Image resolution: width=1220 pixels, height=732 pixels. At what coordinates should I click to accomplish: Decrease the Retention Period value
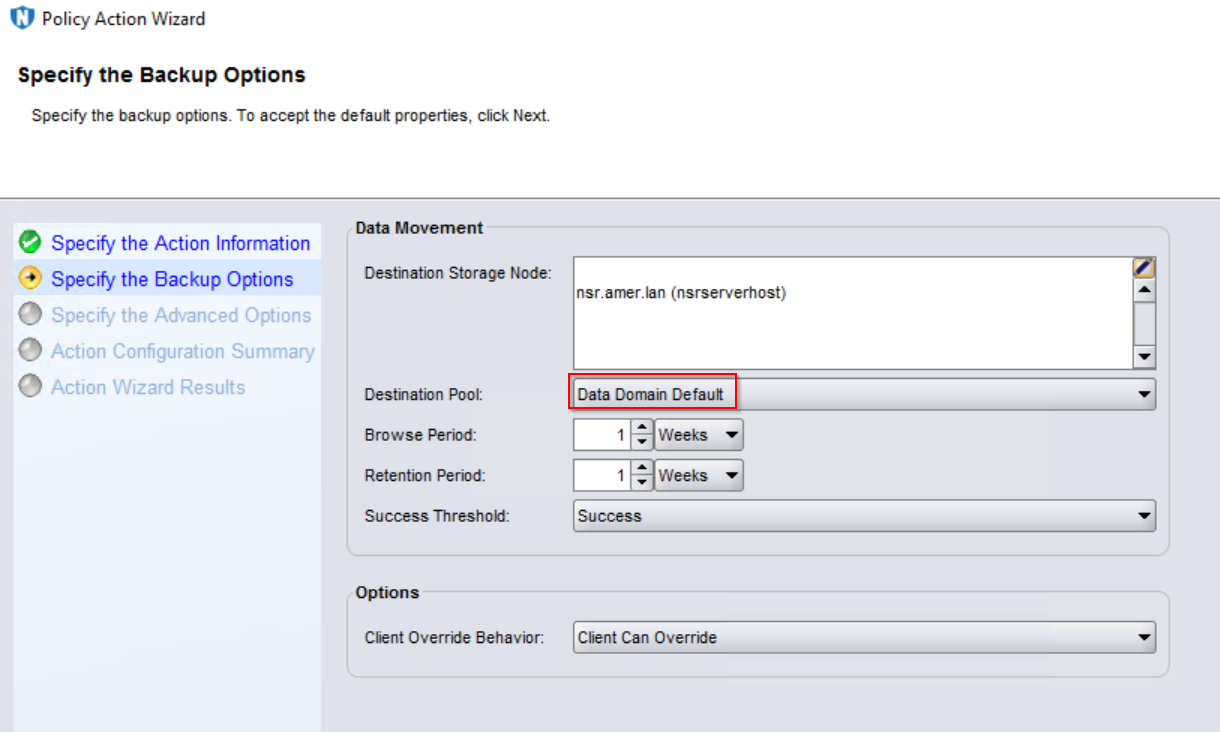click(x=642, y=483)
